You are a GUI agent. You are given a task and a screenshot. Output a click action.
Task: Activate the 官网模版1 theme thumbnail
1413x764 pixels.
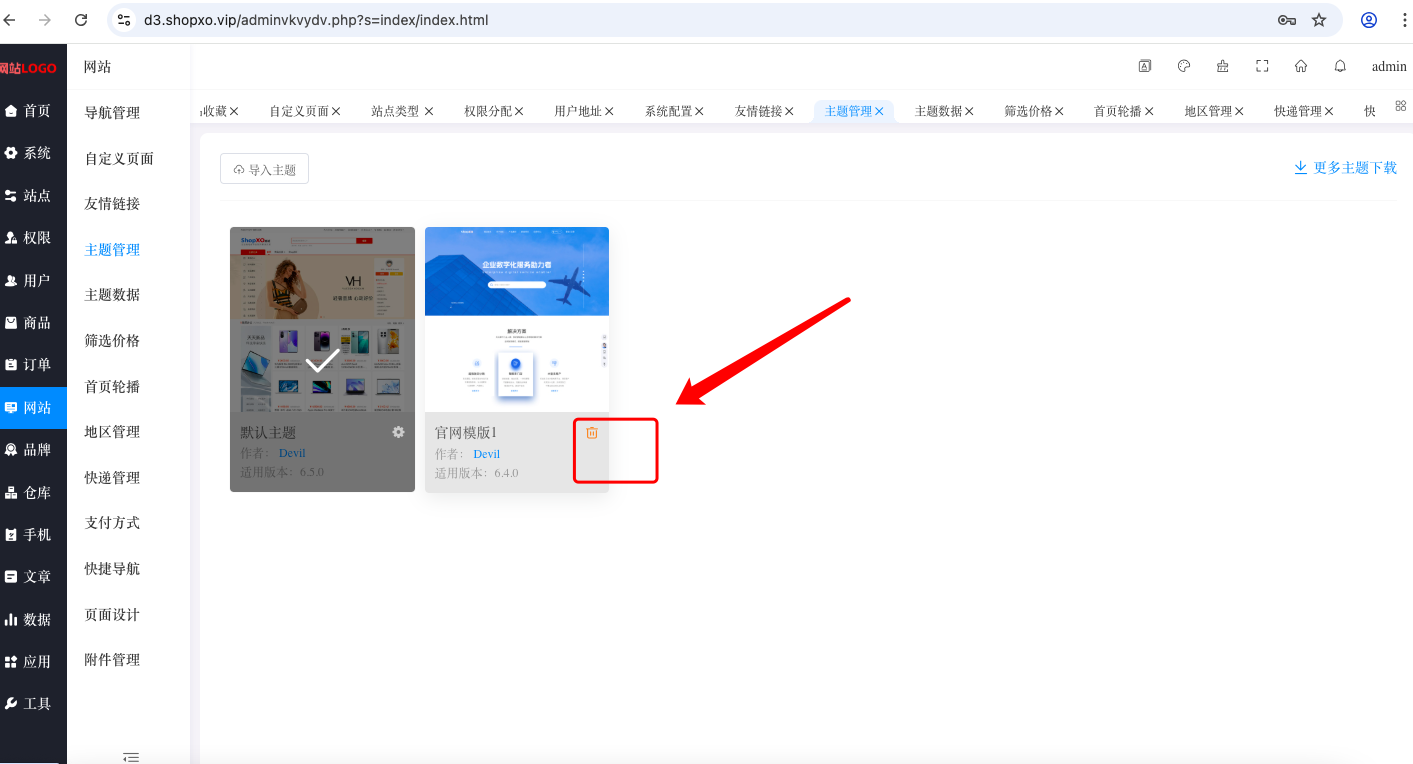point(517,319)
